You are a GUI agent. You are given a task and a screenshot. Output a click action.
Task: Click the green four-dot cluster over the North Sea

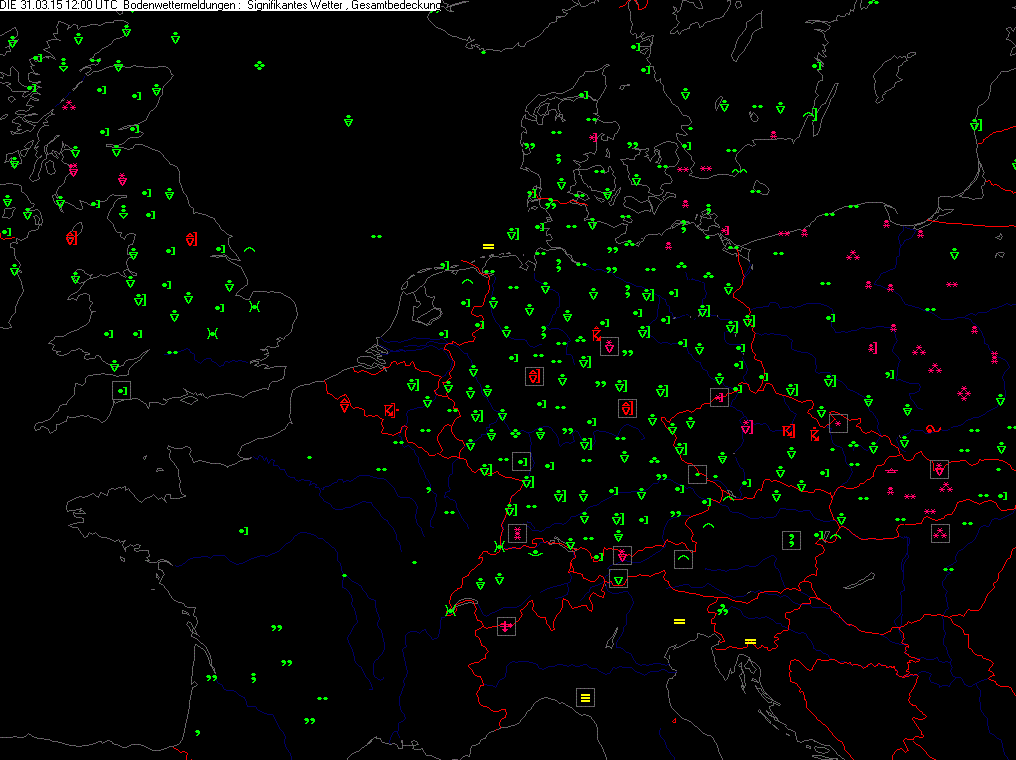(x=259, y=65)
